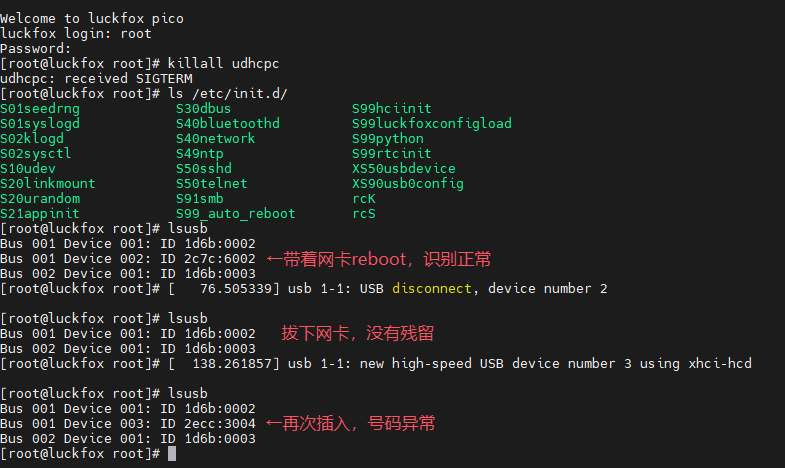Click the killall udhcpc command text

(x=223, y=64)
